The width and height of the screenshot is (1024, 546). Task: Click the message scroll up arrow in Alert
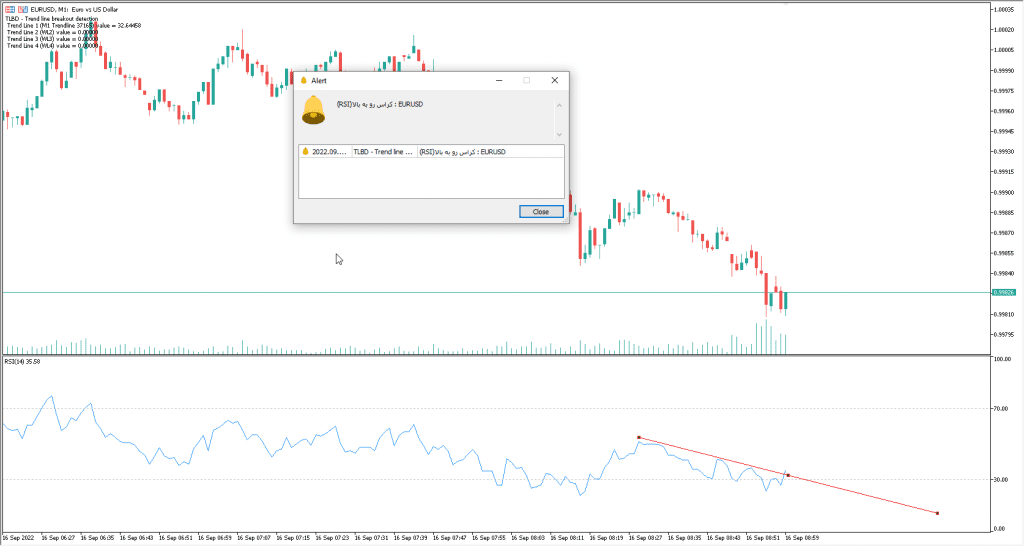559,105
